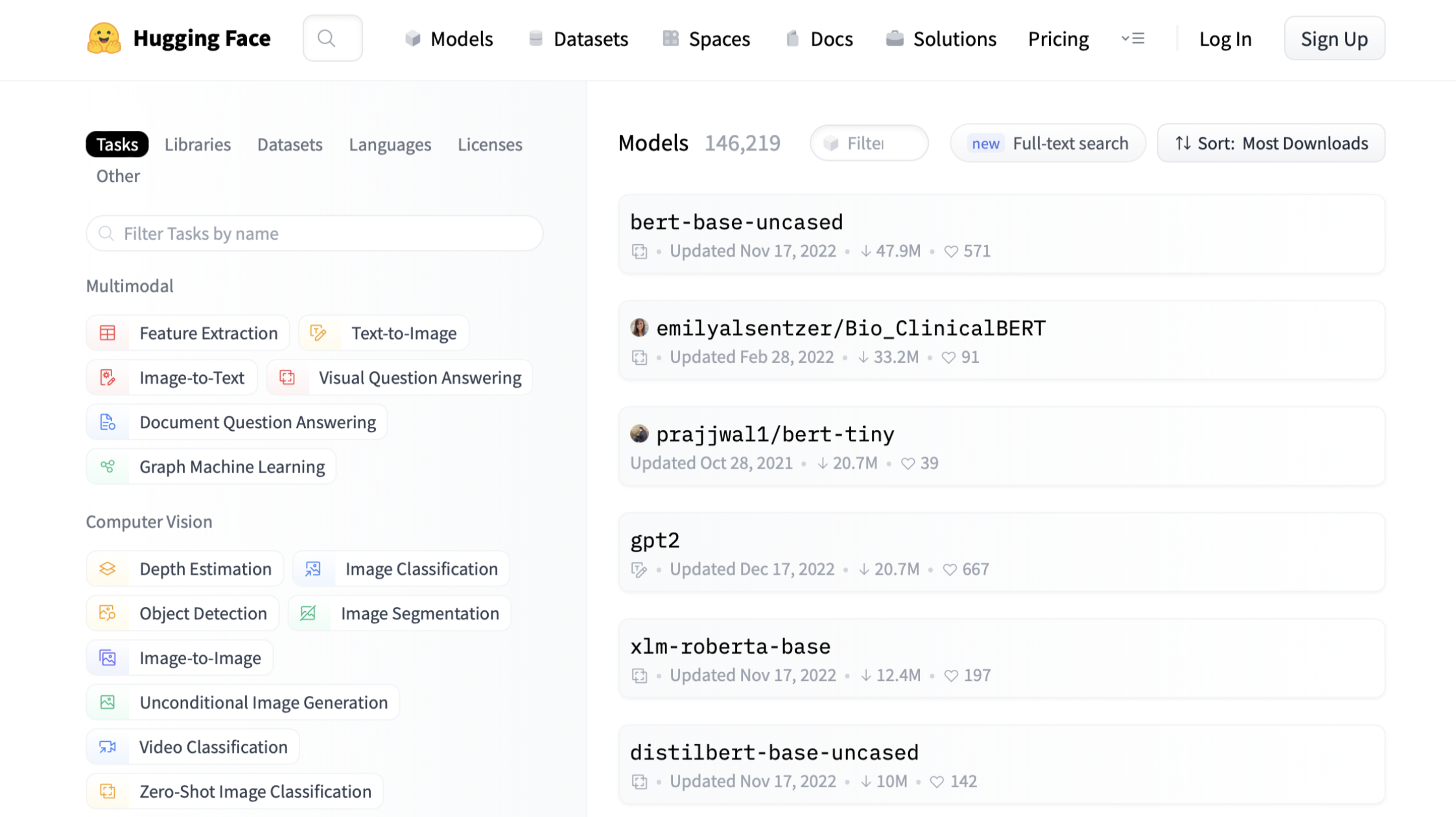Click the Filter Tasks by name field

(314, 233)
